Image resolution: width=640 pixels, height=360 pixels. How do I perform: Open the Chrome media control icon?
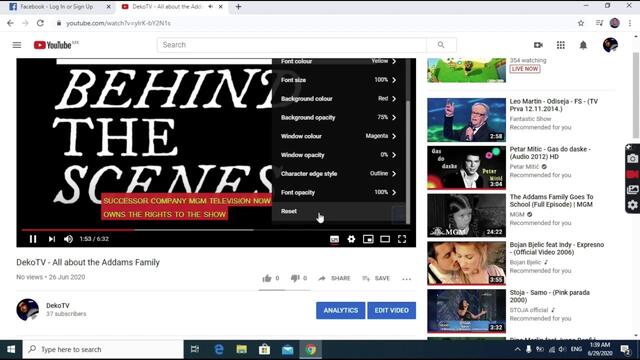click(x=599, y=23)
